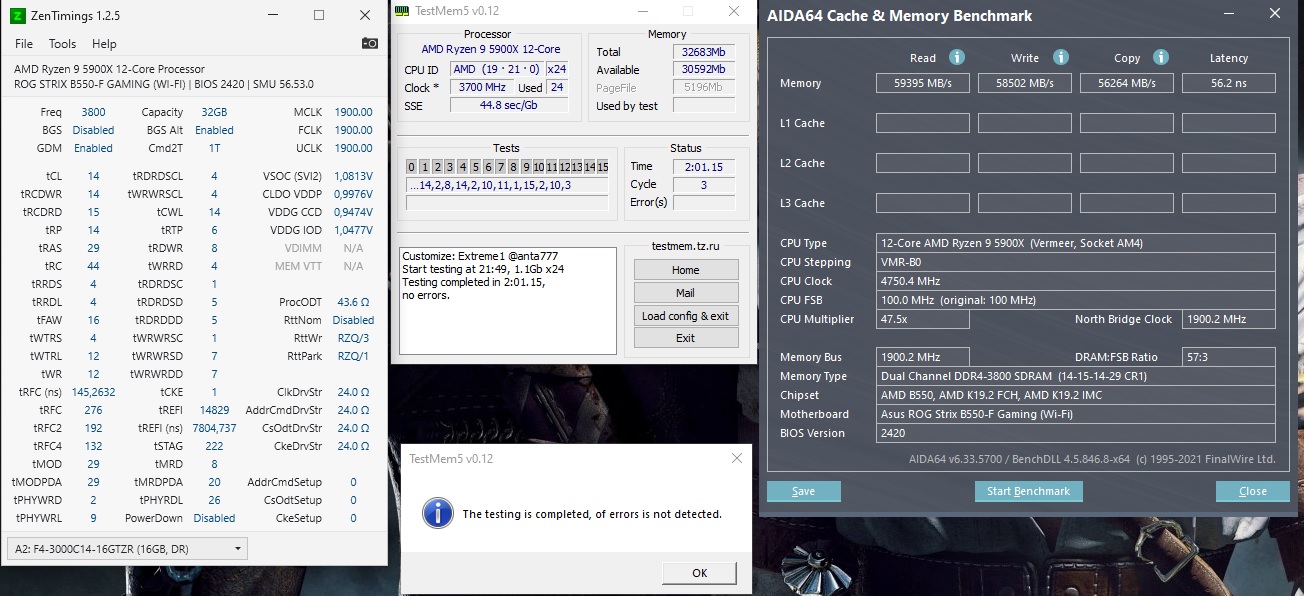Click the VSOC (SVI2) value 1,0813V

tap(352, 176)
